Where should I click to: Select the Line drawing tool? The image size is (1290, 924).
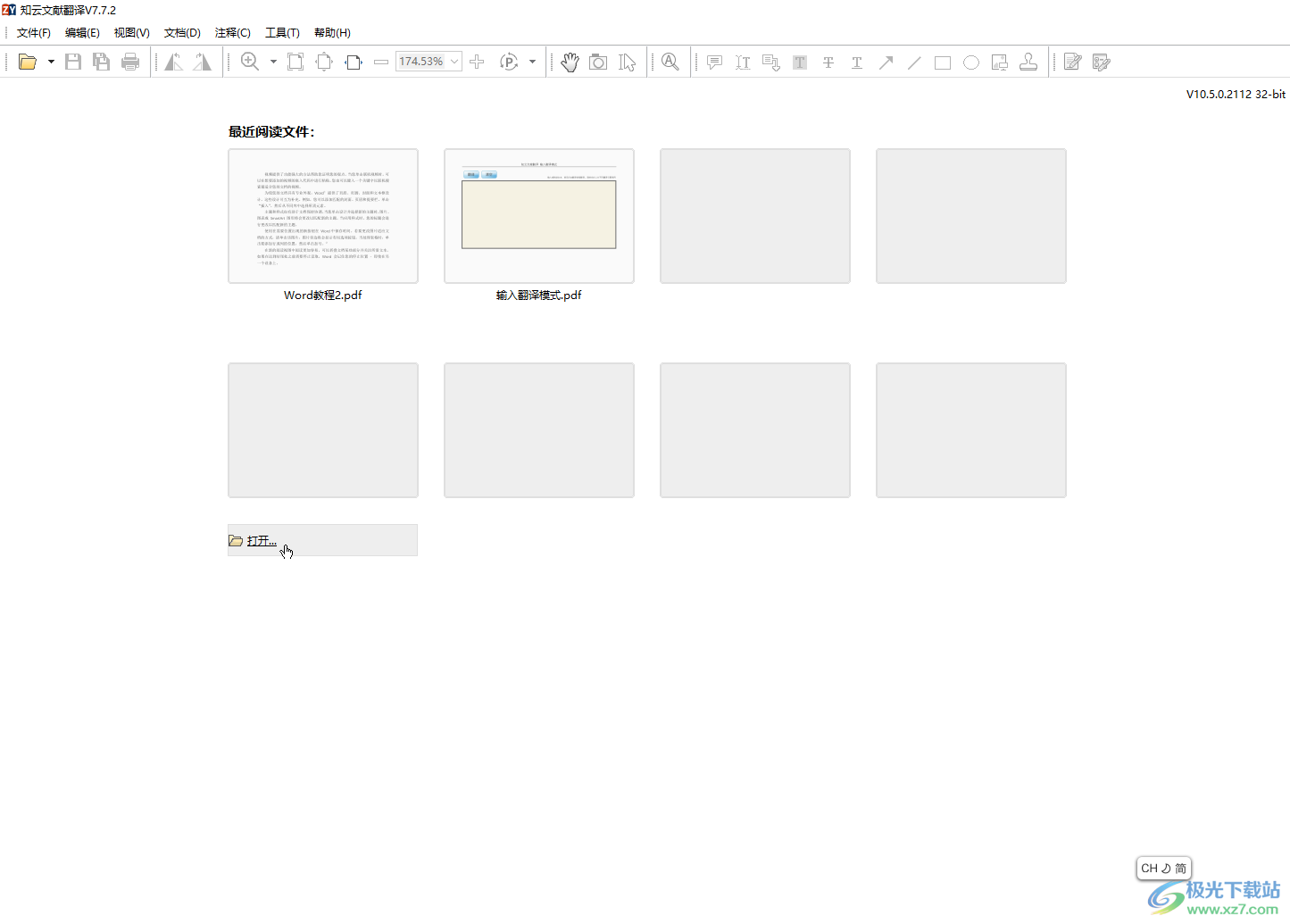point(914,62)
